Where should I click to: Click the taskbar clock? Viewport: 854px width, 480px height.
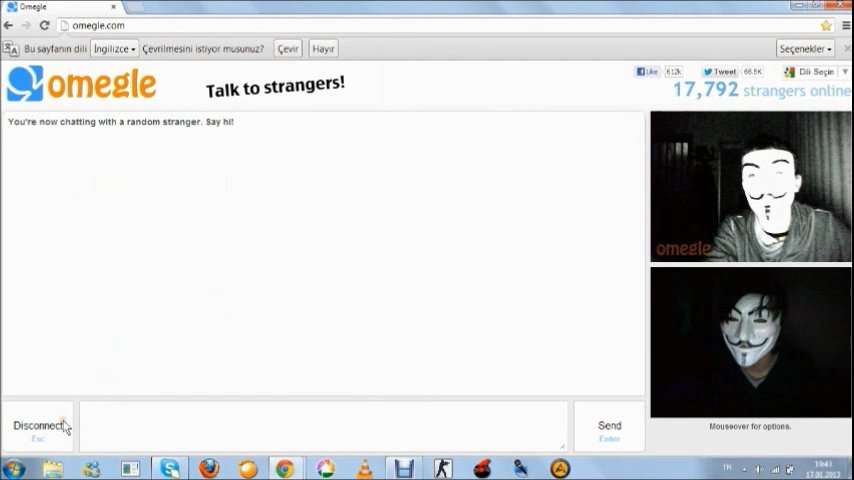coord(824,469)
